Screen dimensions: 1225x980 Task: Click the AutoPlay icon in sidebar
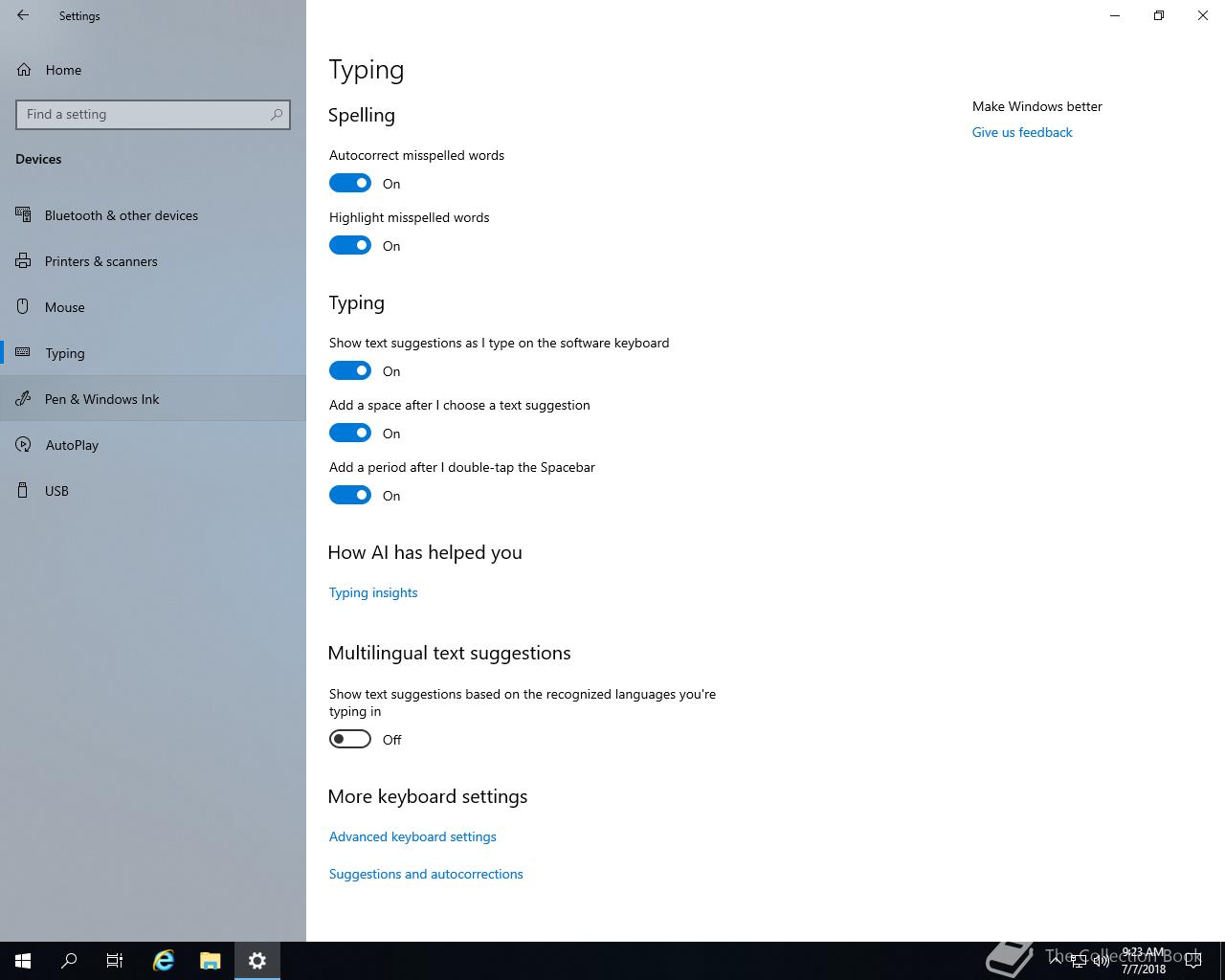pyautogui.click(x=24, y=445)
